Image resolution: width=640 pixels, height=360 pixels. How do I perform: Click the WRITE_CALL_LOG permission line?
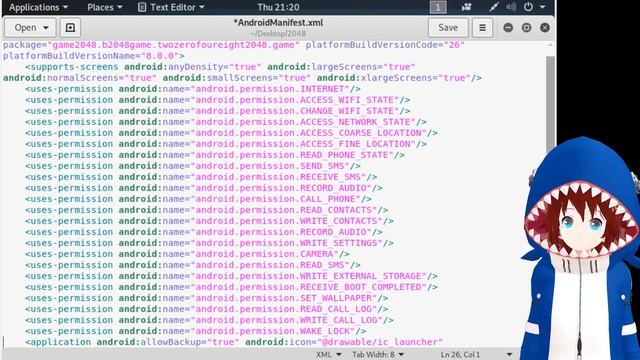[209, 320]
